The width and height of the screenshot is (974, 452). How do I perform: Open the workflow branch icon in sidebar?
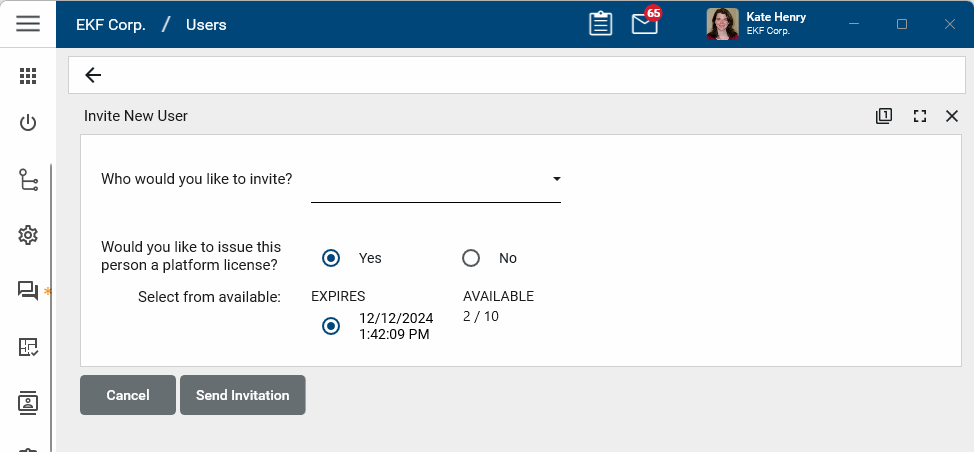[28, 180]
